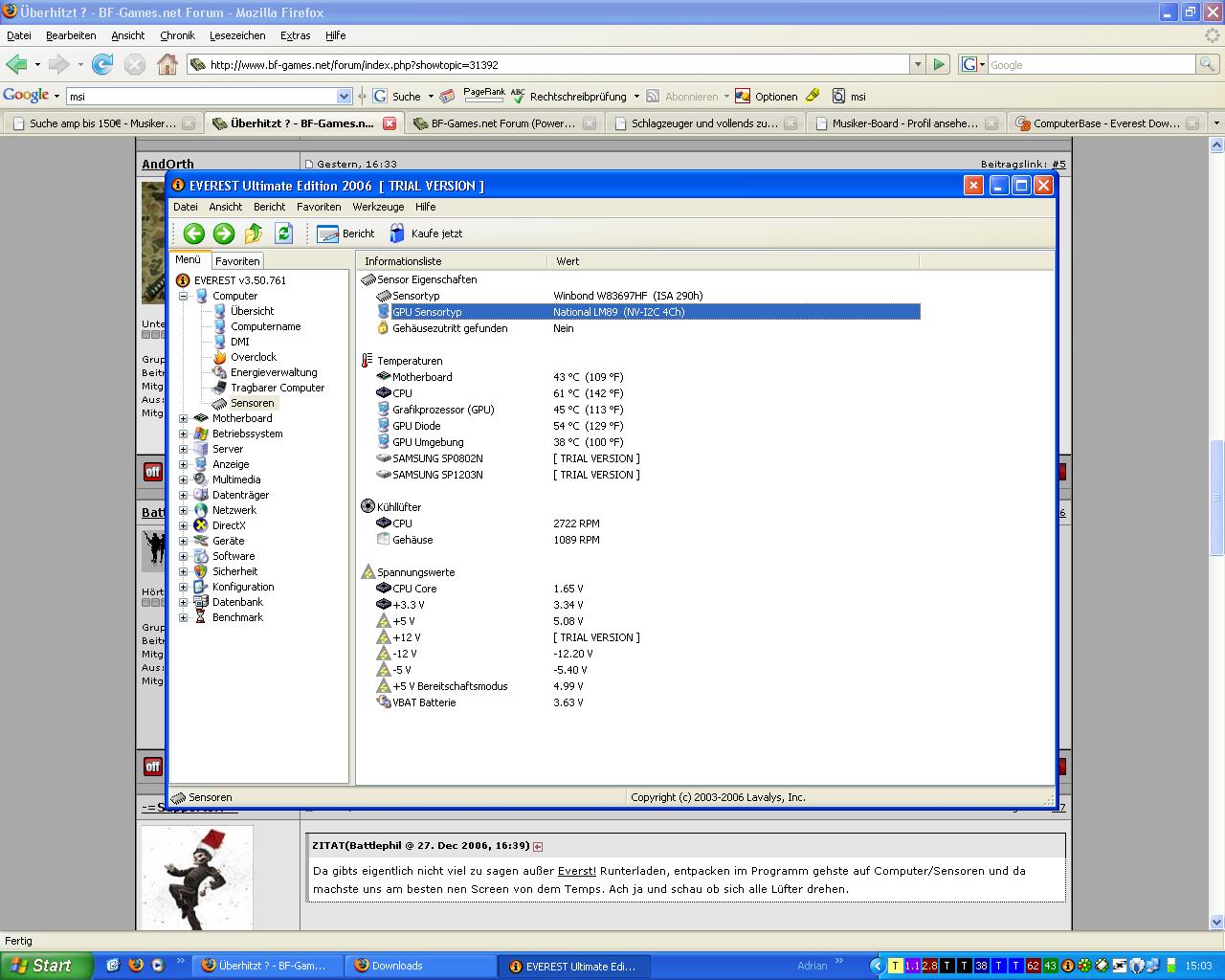Expand the Motherboard tree node
1225x980 pixels.
[x=184, y=418]
